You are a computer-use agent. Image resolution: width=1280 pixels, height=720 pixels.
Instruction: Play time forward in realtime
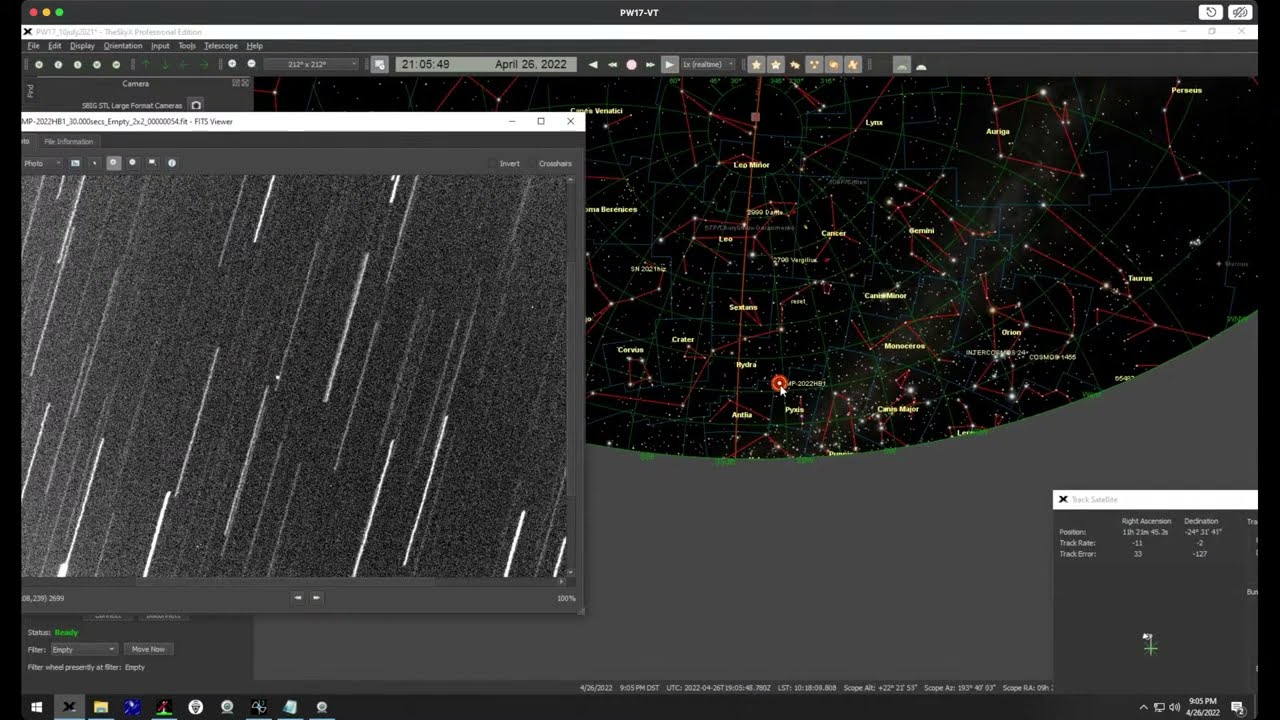click(x=670, y=64)
